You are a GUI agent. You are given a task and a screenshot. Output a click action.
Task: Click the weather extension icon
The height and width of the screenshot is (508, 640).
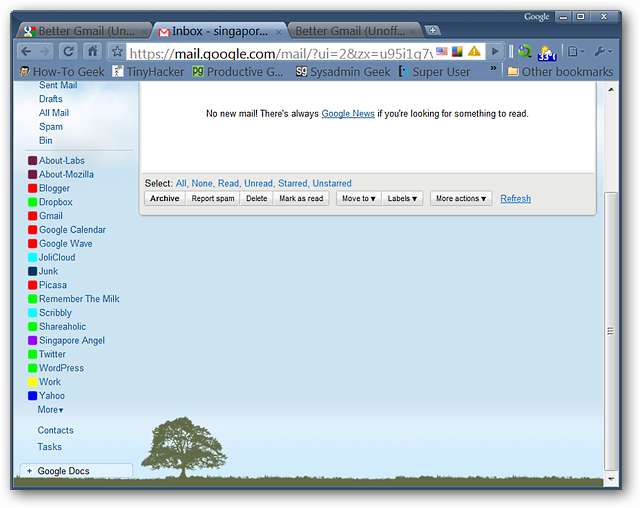tap(547, 52)
